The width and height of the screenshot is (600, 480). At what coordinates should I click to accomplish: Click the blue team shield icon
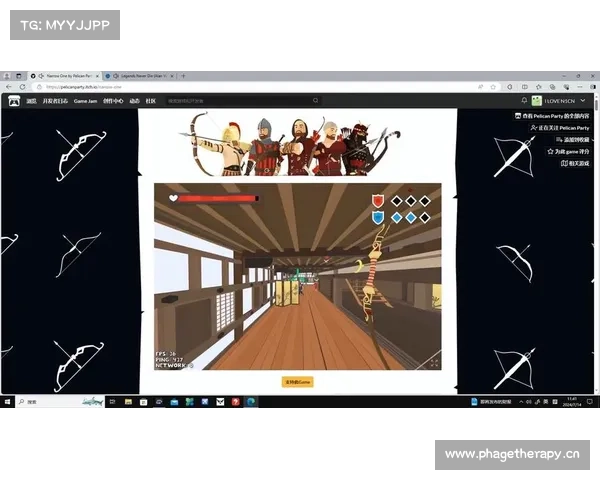coord(378,217)
